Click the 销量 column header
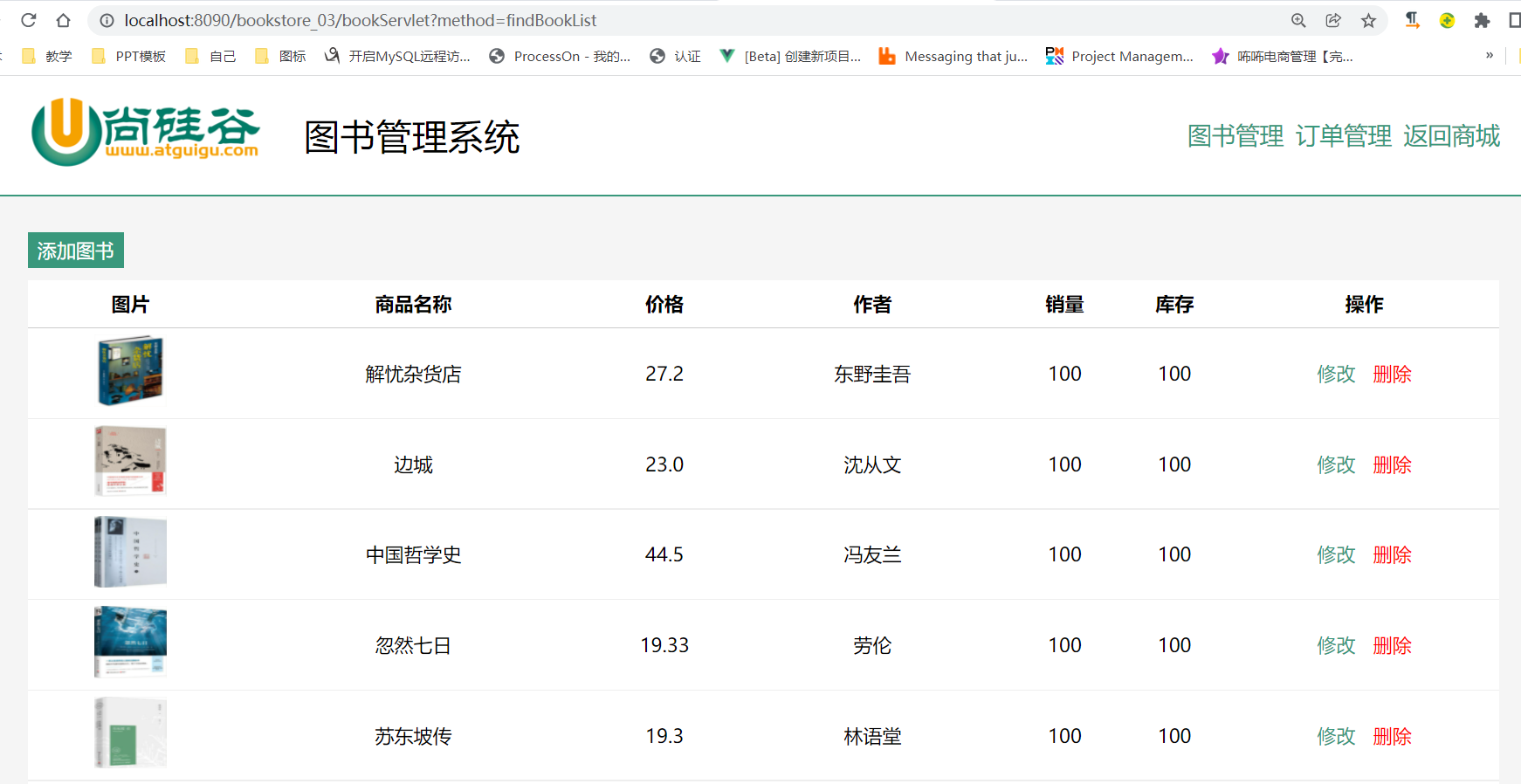 (1064, 304)
